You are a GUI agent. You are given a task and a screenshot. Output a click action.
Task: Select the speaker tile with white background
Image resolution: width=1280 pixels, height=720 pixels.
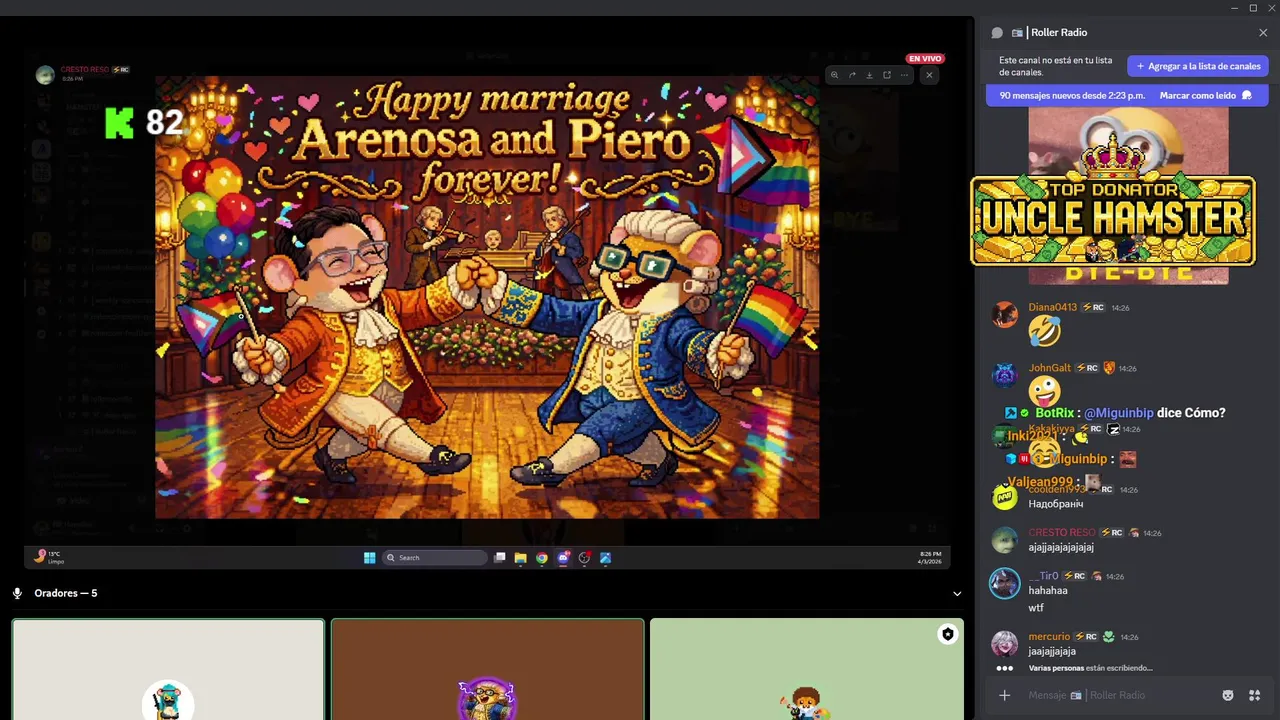click(x=168, y=669)
